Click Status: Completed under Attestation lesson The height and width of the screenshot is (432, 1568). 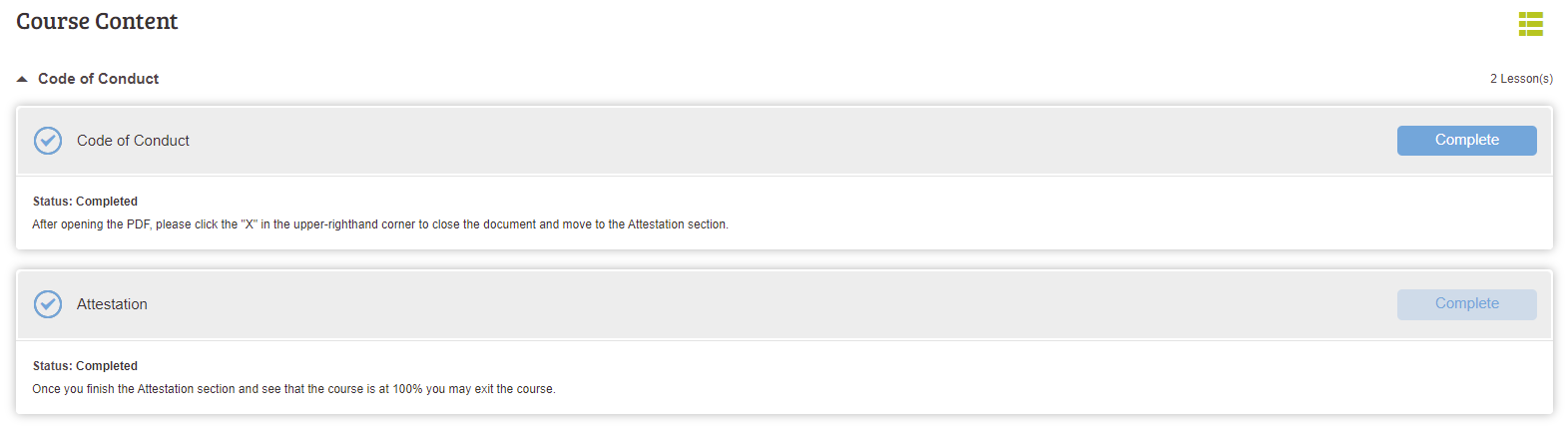(x=85, y=366)
